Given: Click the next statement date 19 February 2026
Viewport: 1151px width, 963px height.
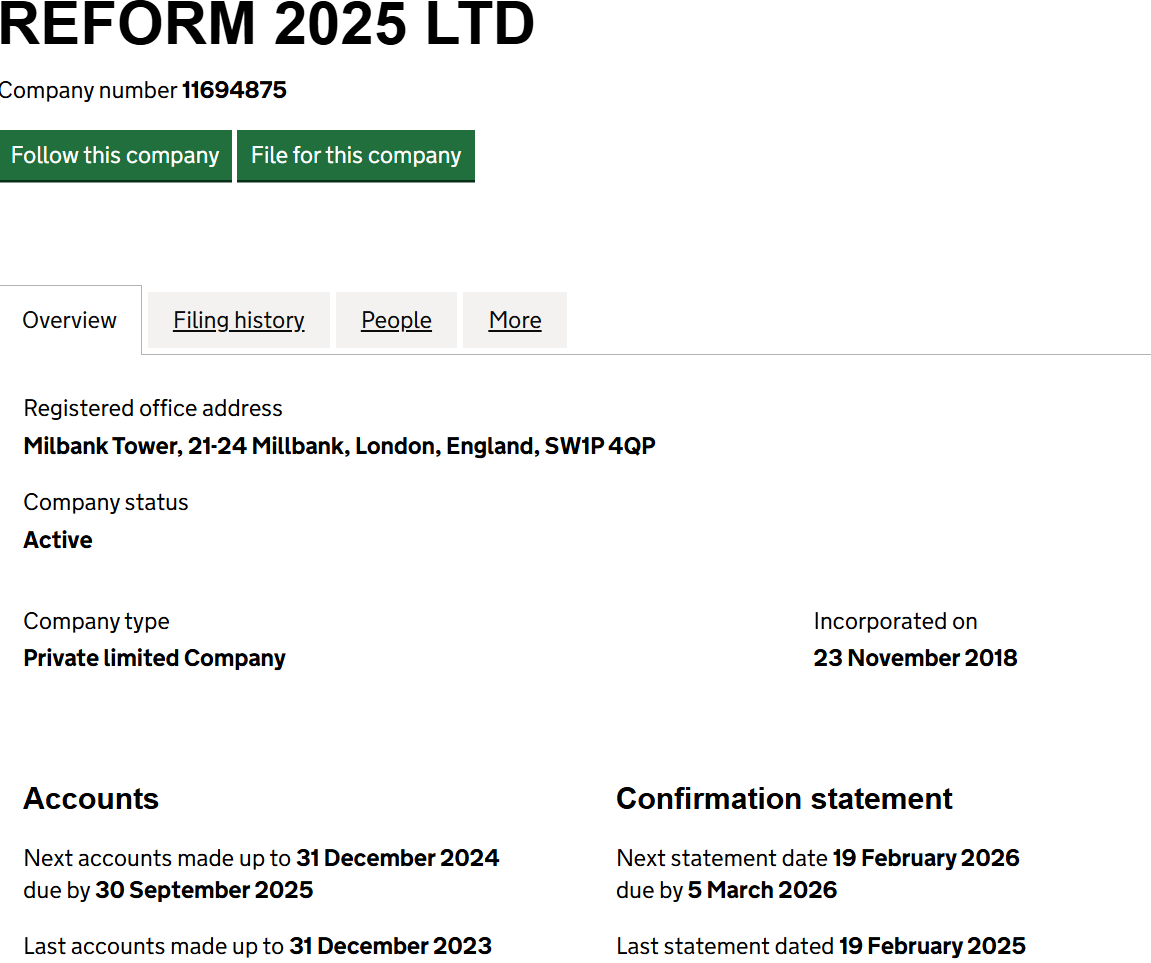Looking at the screenshot, I should click(x=925, y=858).
